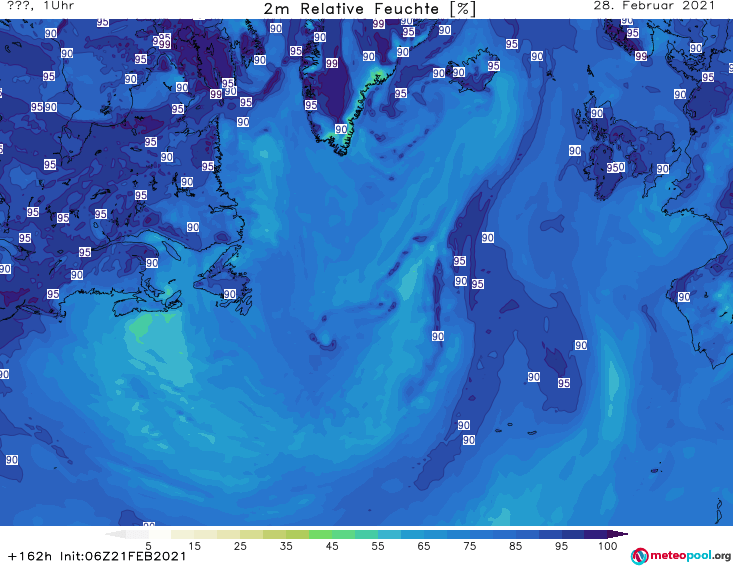
Task: Click legend value 100
Action: 607,545
